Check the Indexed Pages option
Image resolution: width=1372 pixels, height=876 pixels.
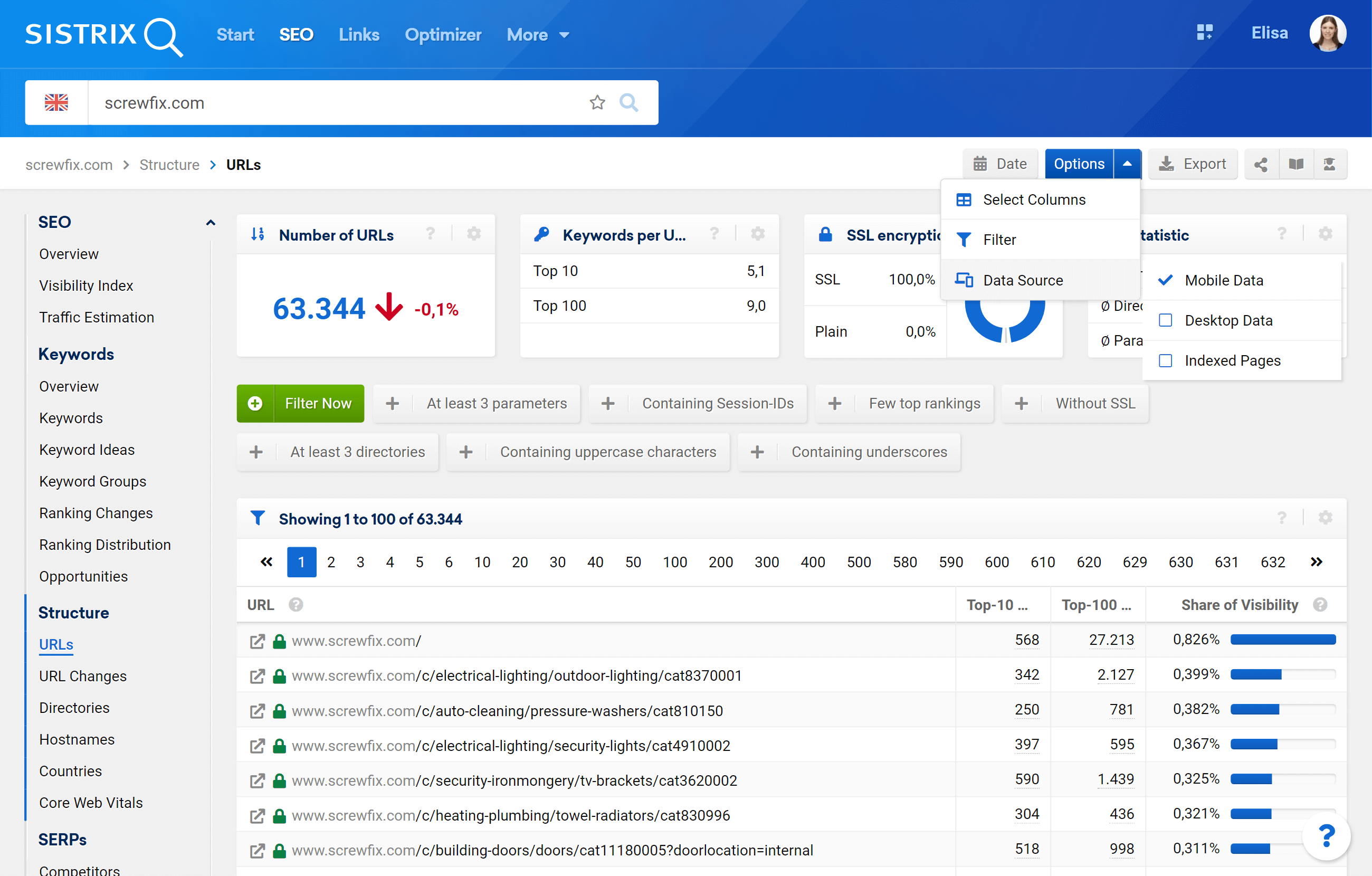[x=1166, y=360]
